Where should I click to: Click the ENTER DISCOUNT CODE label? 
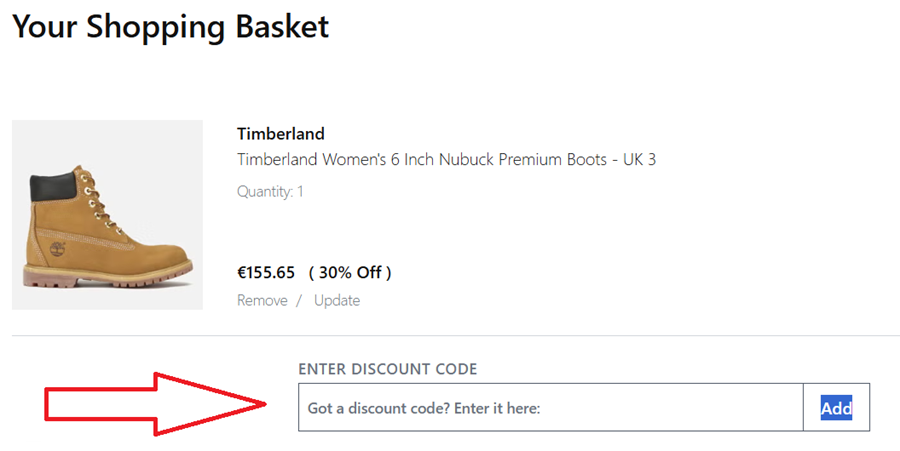click(x=388, y=369)
